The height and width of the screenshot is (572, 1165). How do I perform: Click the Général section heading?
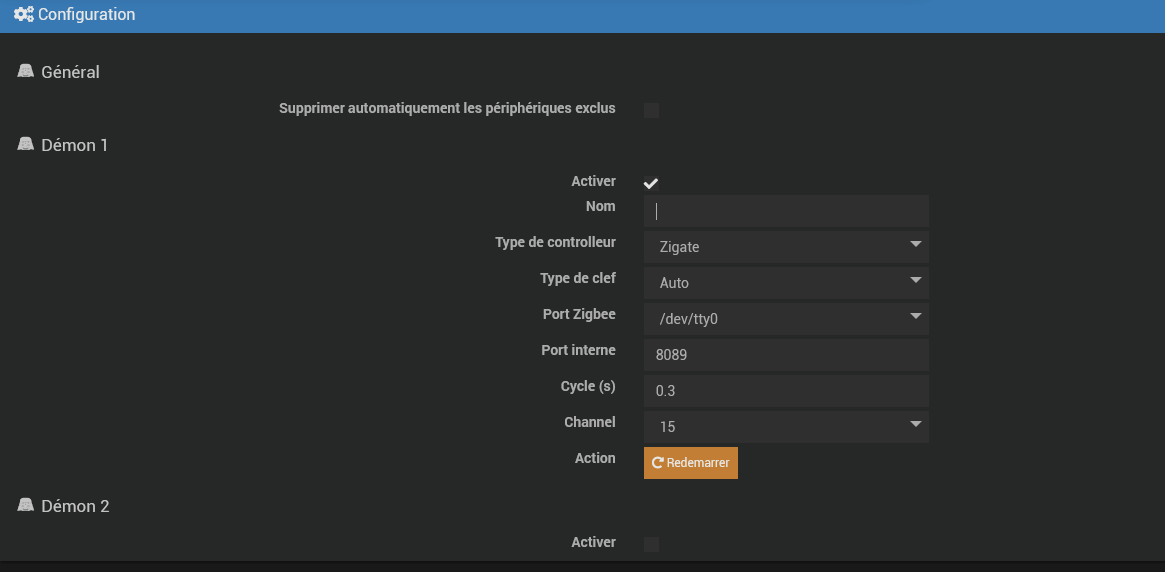[70, 72]
